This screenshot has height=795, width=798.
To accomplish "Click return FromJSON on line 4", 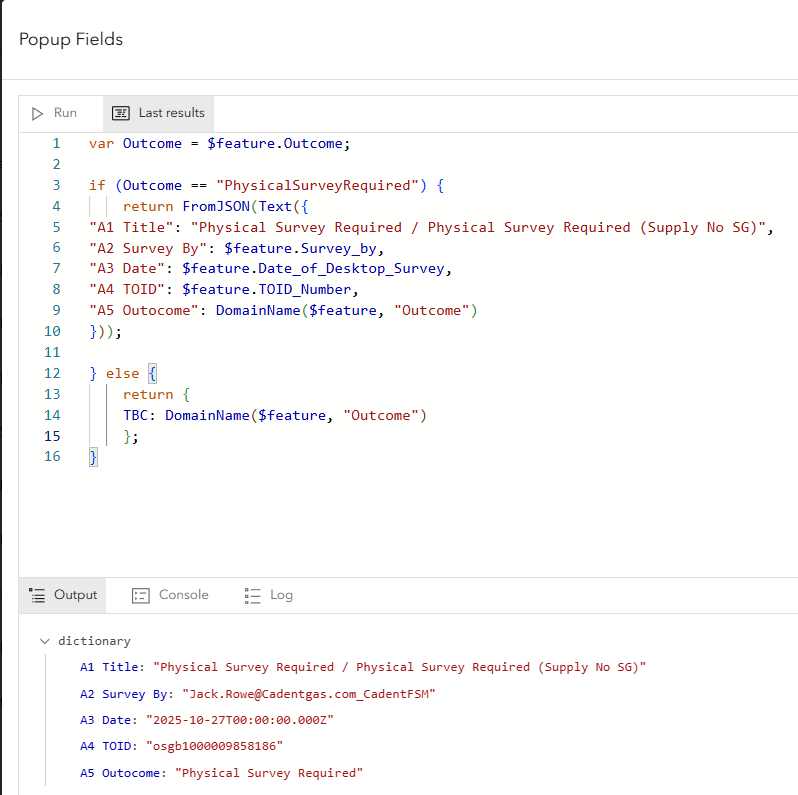I will (186, 207).
